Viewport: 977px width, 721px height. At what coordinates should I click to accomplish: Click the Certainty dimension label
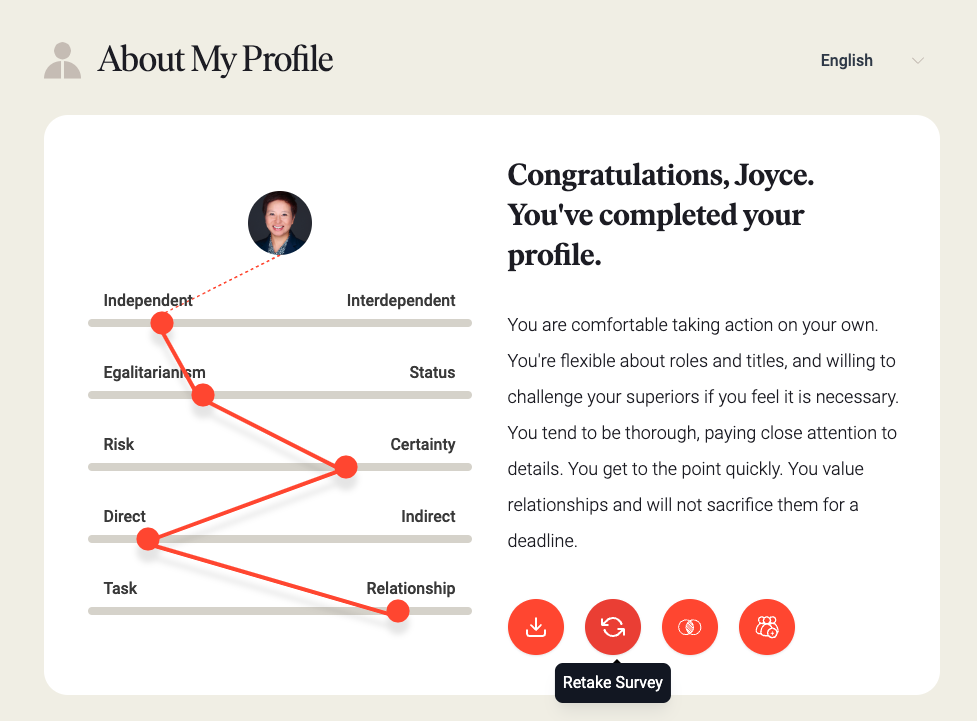[422, 444]
